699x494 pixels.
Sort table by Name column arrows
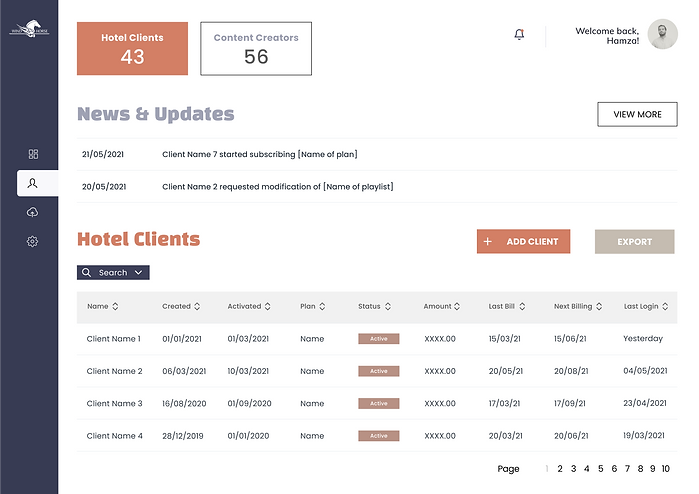(115, 306)
